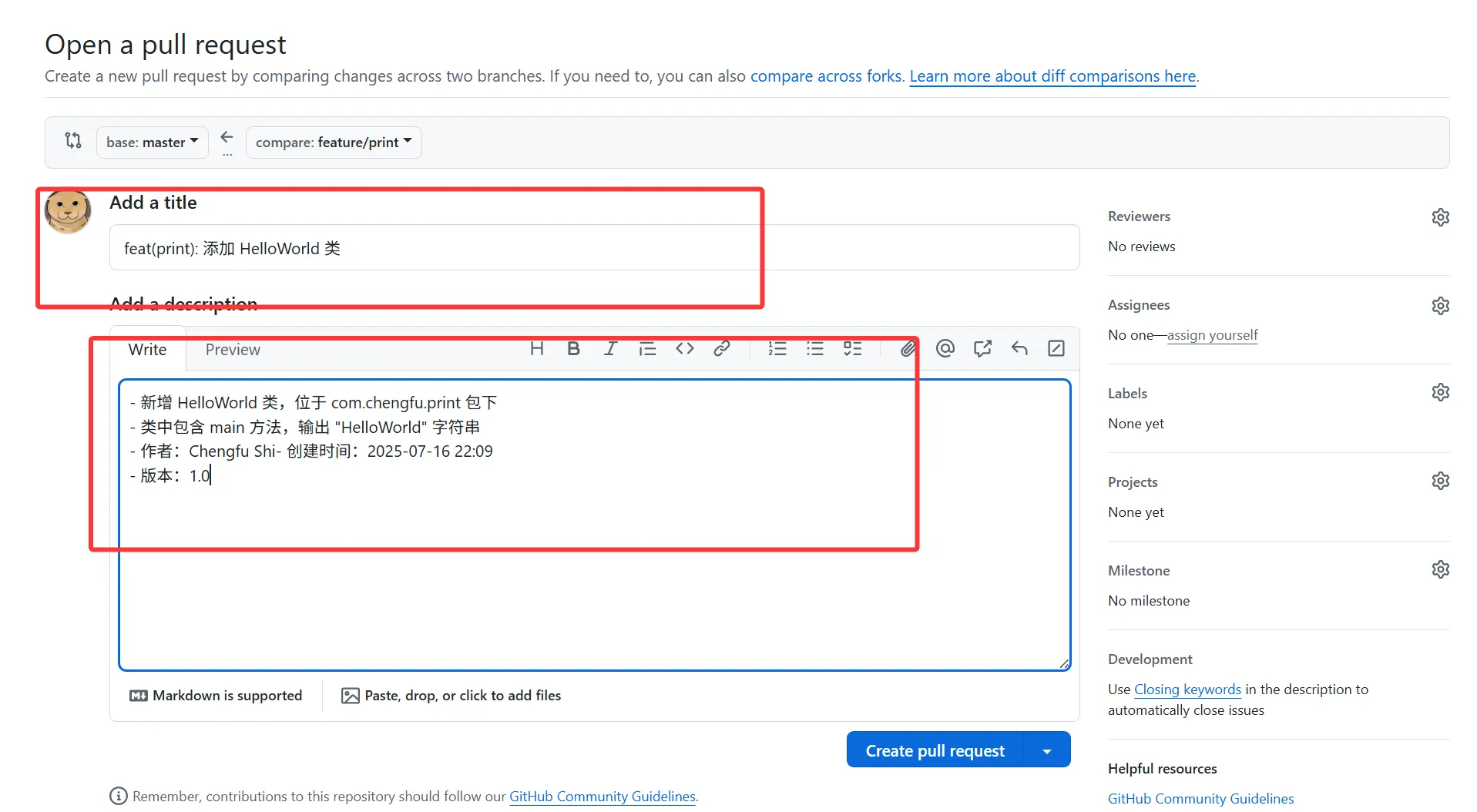Click the description line mentioning main 方法
Image resolution: width=1477 pixels, height=812 pixels.
pyautogui.click(x=305, y=428)
